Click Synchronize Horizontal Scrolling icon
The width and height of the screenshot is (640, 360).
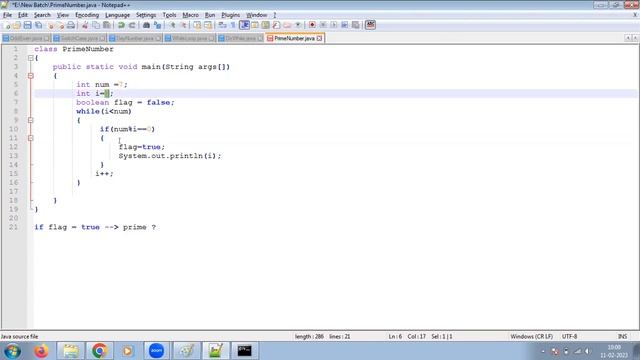click(x=208, y=25)
